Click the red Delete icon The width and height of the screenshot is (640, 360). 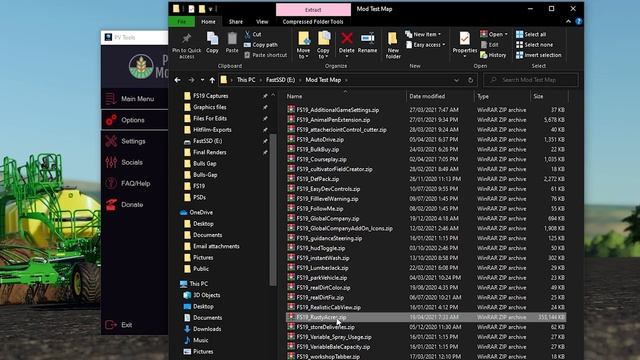click(x=347, y=38)
